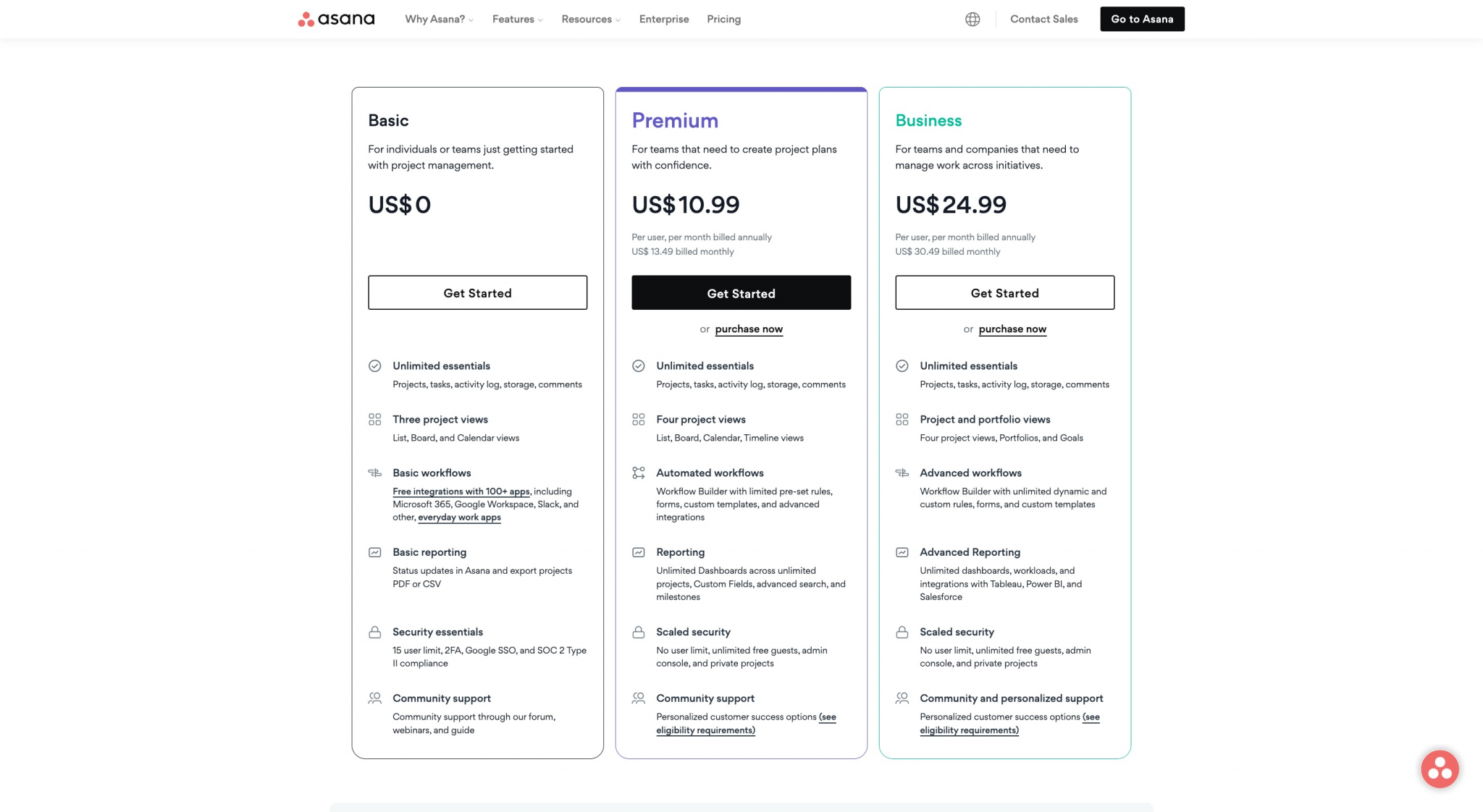This screenshot has height=812, width=1483.
Task: Open Free integrations with 100+ apps link
Action: tap(461, 492)
